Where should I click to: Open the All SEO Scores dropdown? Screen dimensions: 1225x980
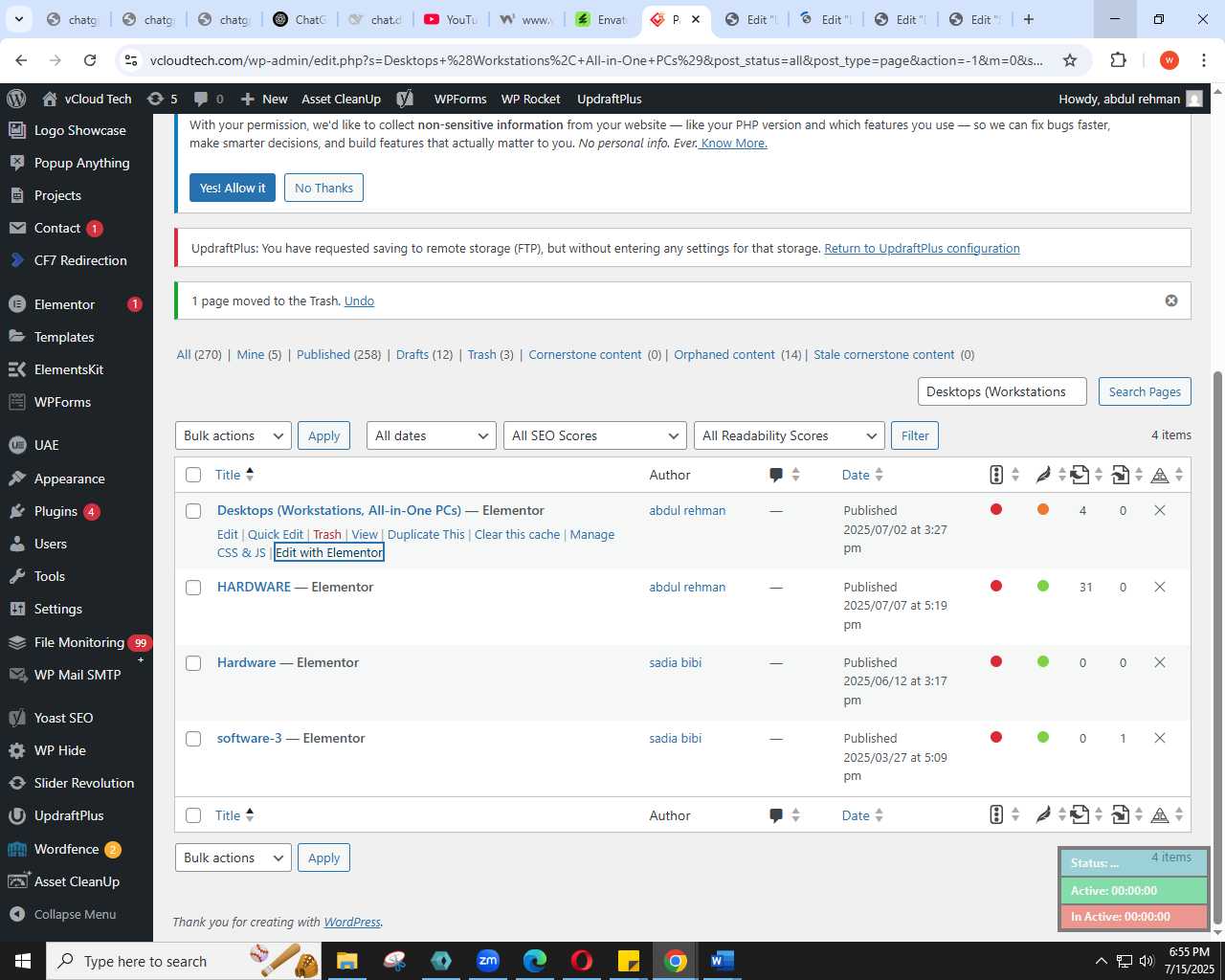coord(595,435)
